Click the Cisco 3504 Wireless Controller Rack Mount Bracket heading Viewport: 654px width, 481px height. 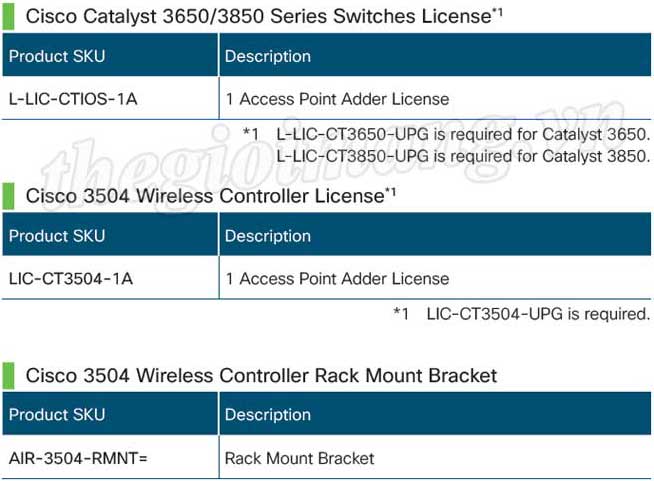(x=261, y=375)
